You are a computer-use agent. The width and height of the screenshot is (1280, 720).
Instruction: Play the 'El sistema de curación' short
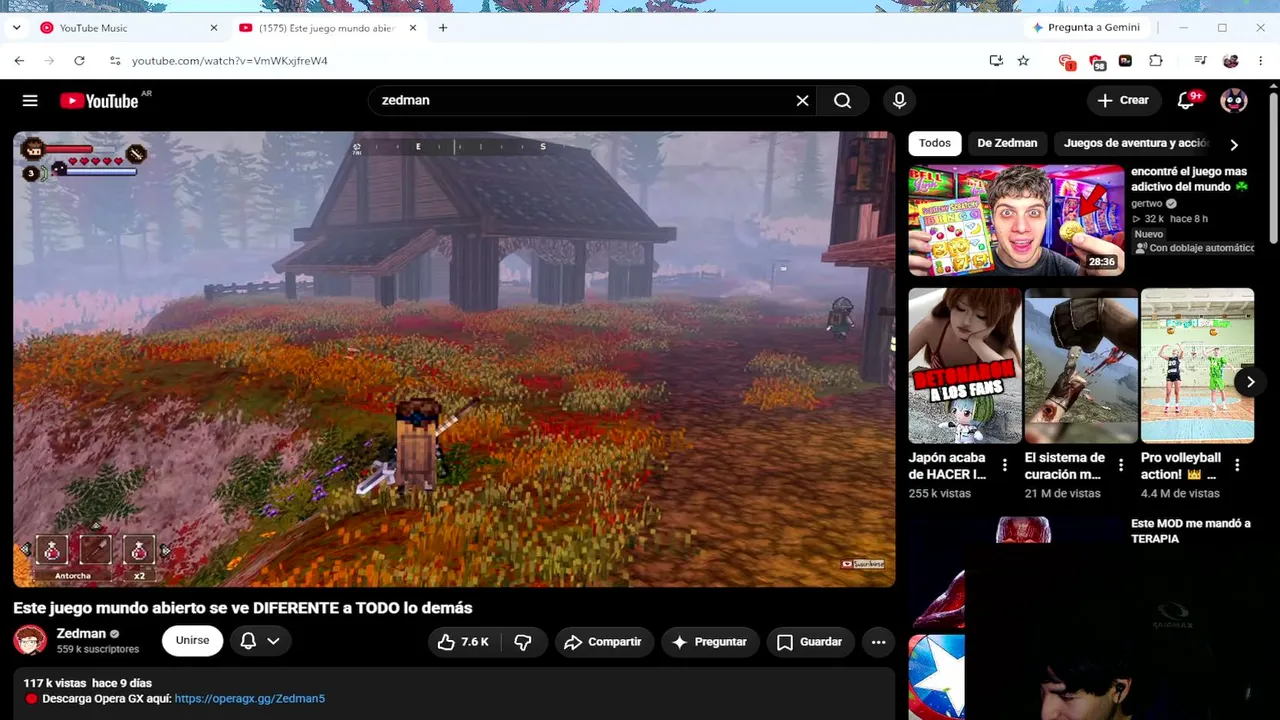tap(1081, 365)
